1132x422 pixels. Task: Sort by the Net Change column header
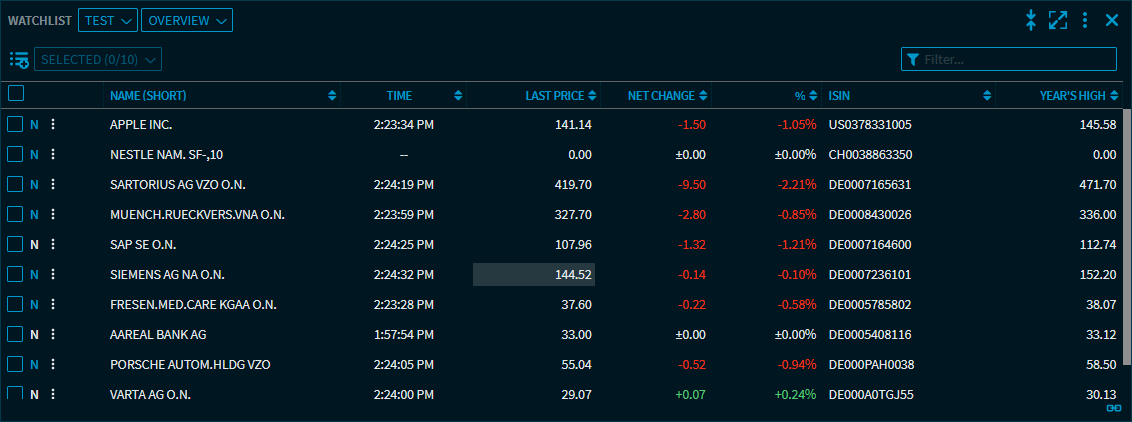[x=660, y=96]
